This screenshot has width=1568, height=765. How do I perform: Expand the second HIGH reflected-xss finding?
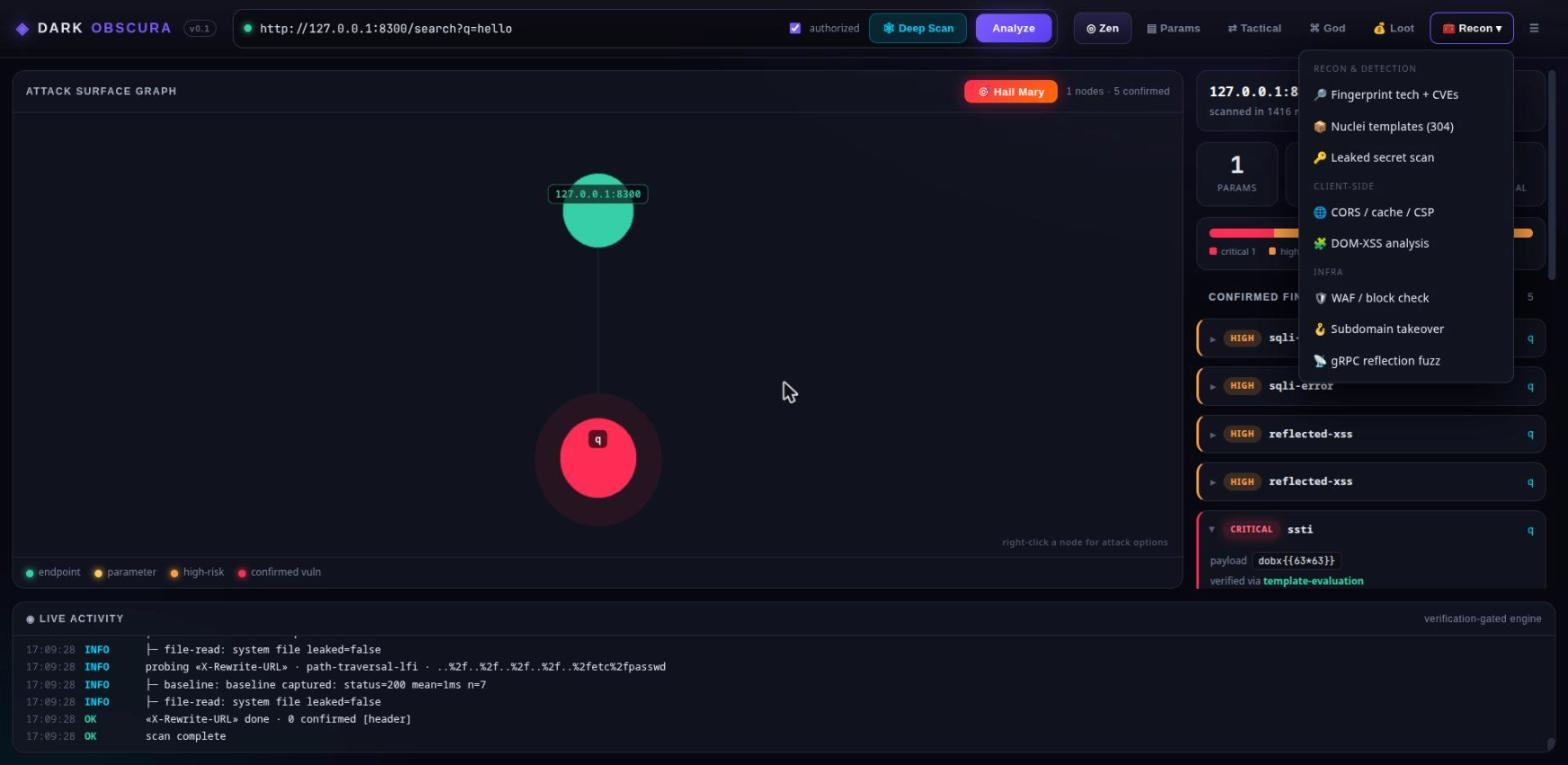point(1213,483)
